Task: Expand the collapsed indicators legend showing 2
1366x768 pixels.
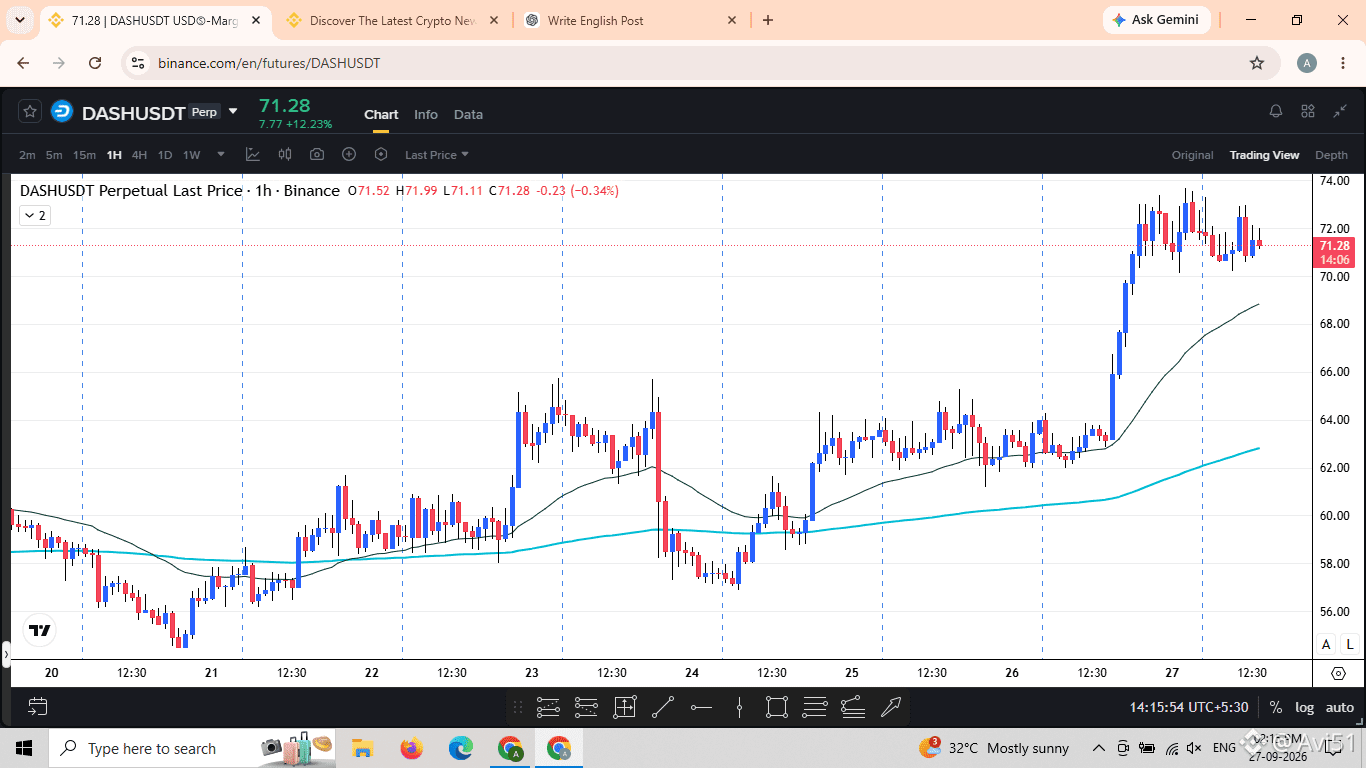Action: [x=35, y=215]
